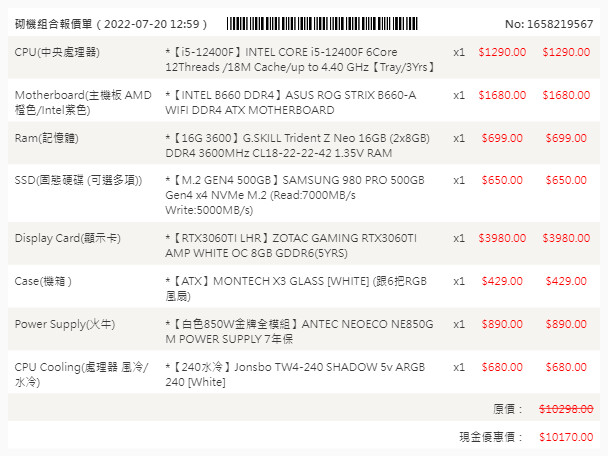Click the Case x1 quantity
The image size is (608, 456).
point(459,282)
